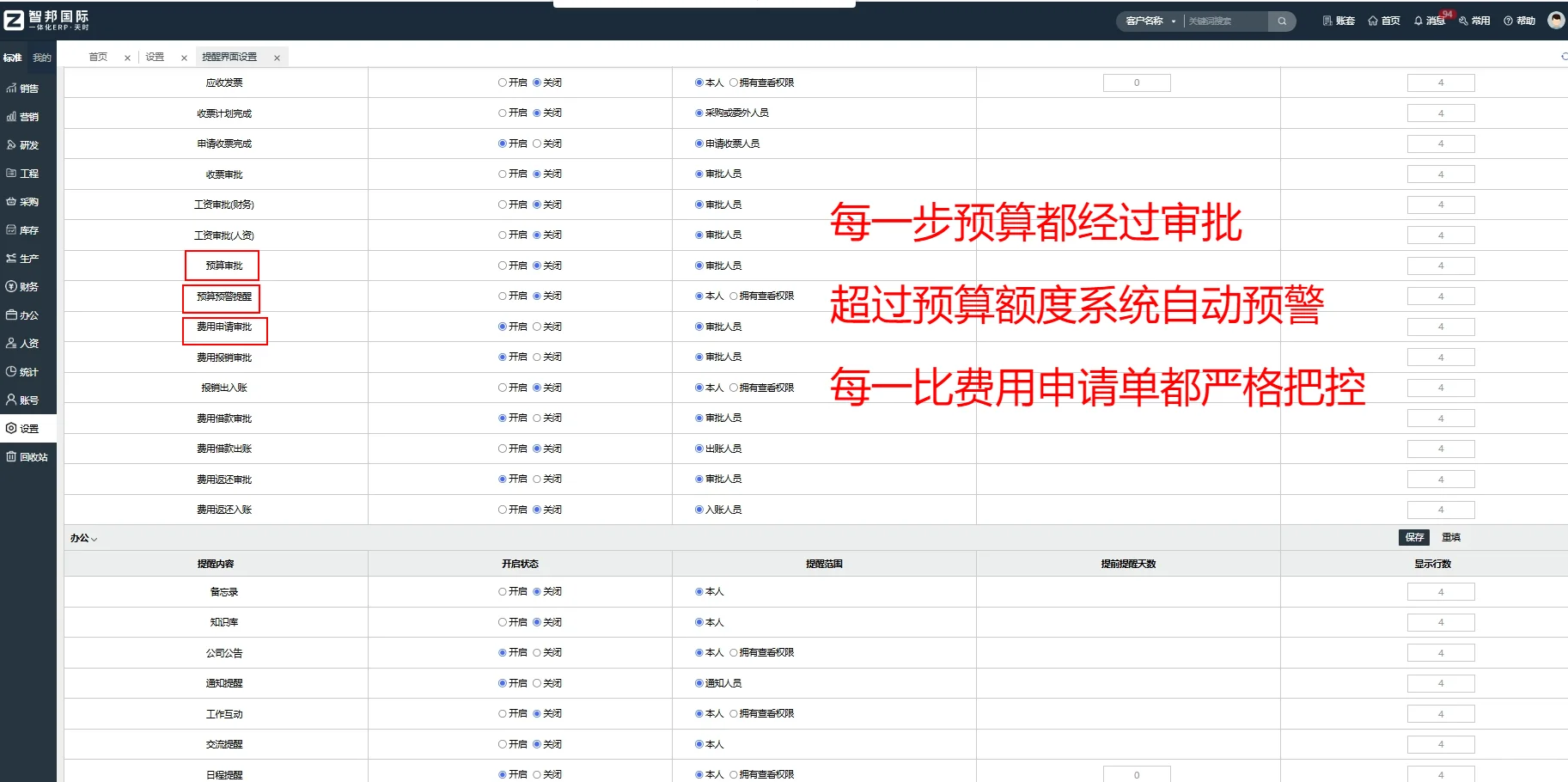Edit 备忘录 display rows field
The image size is (1568, 782).
click(1441, 591)
